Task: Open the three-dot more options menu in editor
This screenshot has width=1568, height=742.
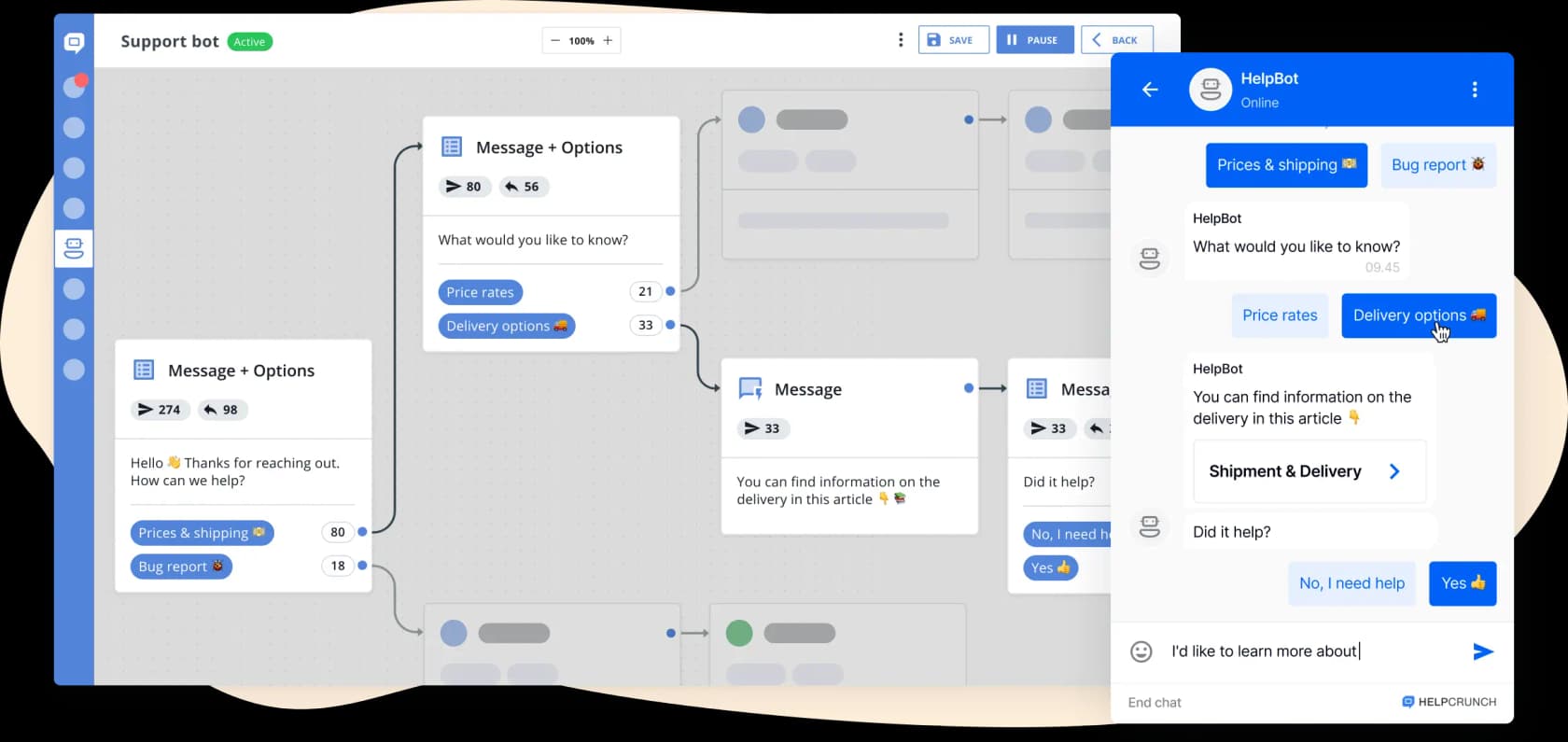Action: click(900, 40)
